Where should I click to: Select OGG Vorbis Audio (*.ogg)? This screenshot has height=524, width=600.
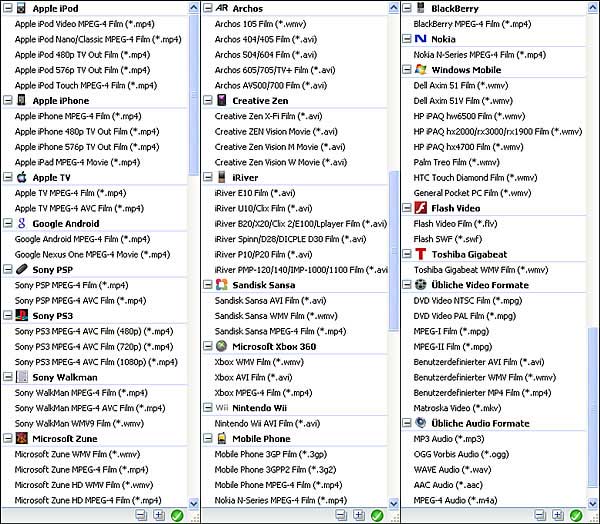pos(461,454)
